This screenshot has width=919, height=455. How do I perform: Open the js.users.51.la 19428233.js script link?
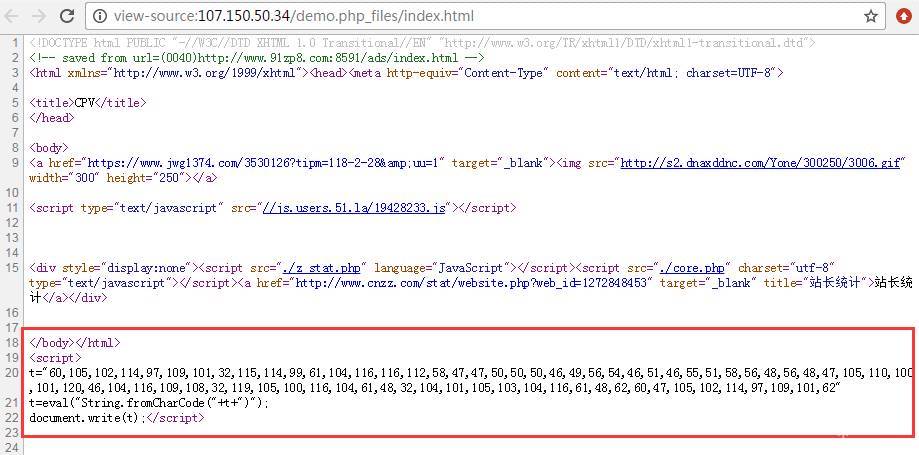355,208
